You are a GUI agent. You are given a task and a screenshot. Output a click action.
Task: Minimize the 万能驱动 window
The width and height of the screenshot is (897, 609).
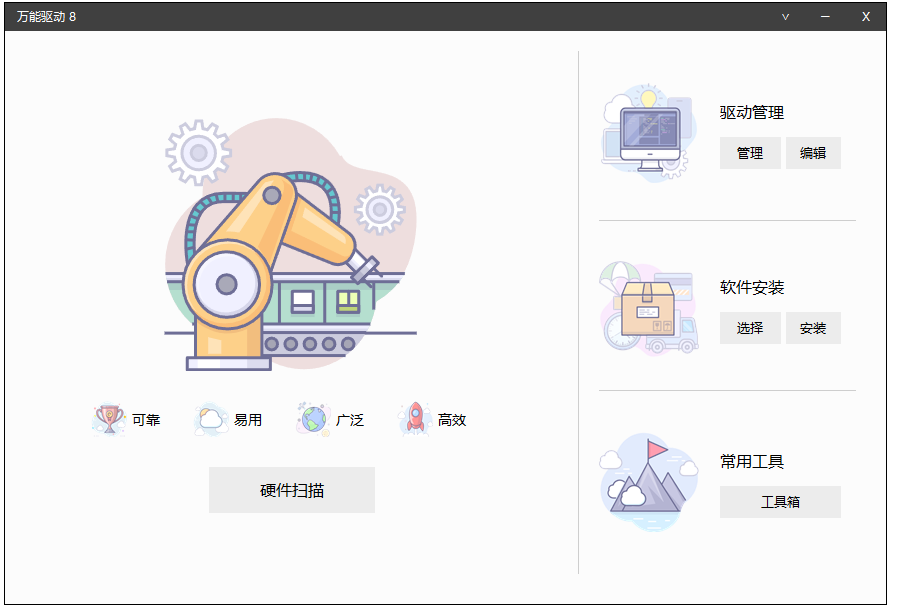pos(825,17)
